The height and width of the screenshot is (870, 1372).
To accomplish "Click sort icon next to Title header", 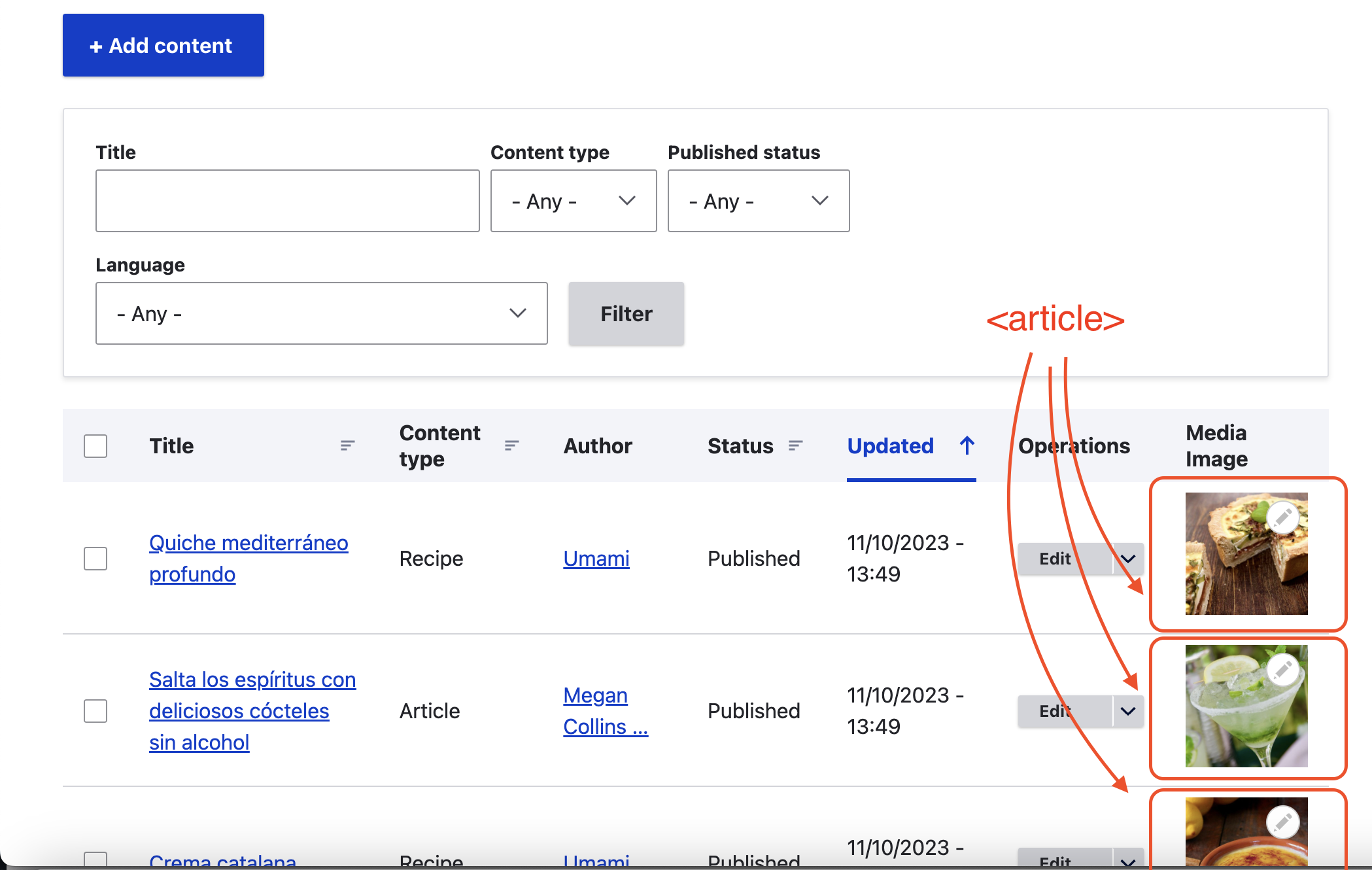I will [x=347, y=445].
